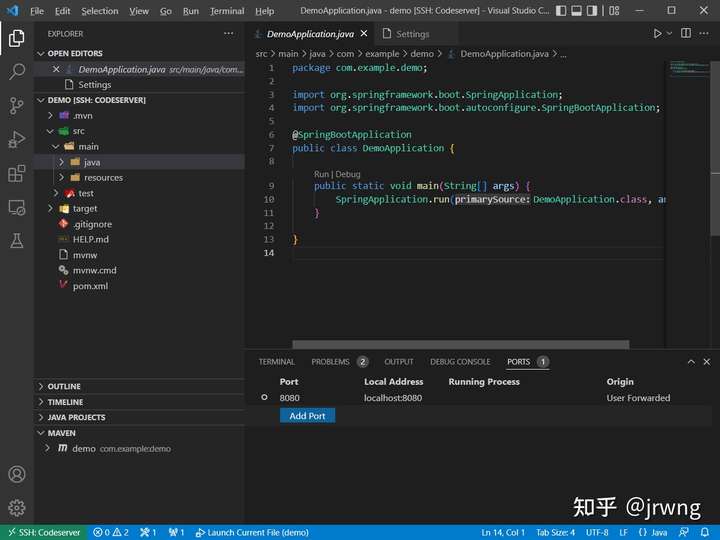720x540 pixels.
Task: Switch to the Debug Console tab
Action: [460, 362]
